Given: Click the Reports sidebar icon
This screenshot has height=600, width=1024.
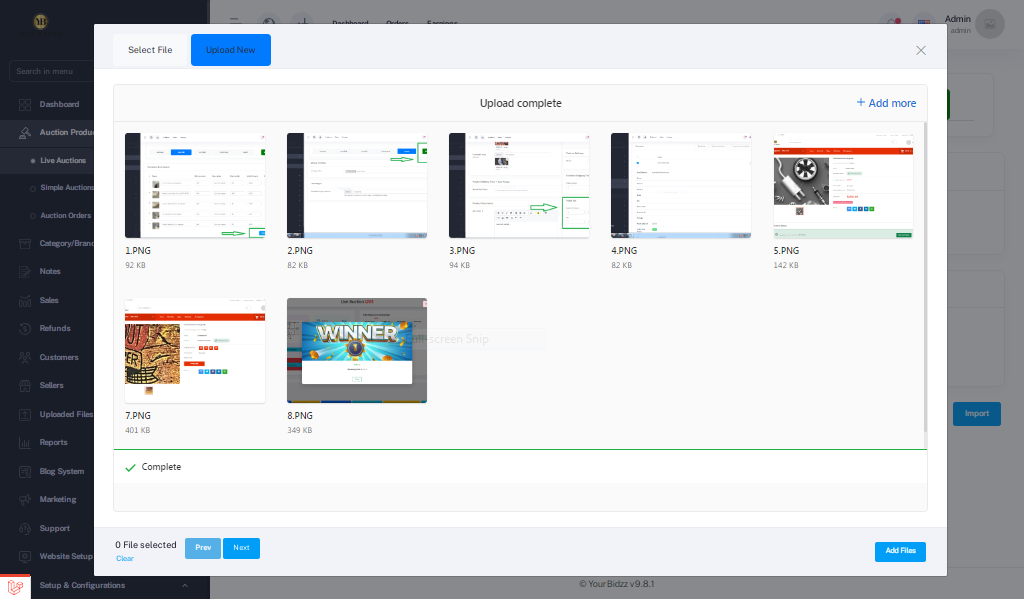Looking at the screenshot, I should point(23,442).
